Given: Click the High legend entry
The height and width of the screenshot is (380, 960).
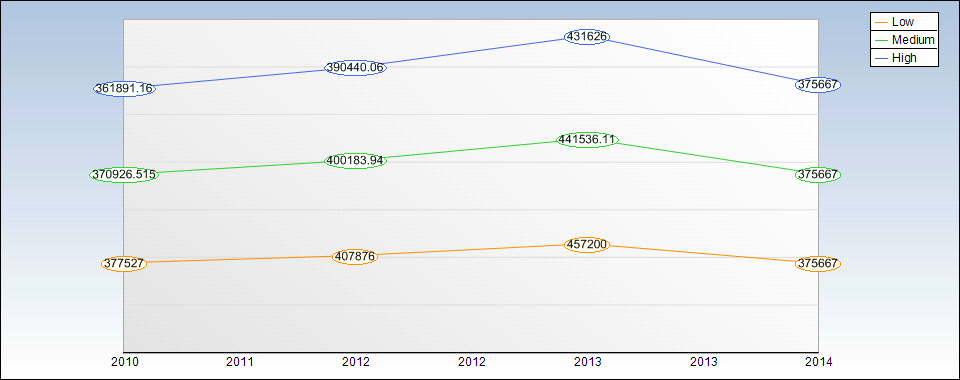Looking at the screenshot, I should coord(904,58).
